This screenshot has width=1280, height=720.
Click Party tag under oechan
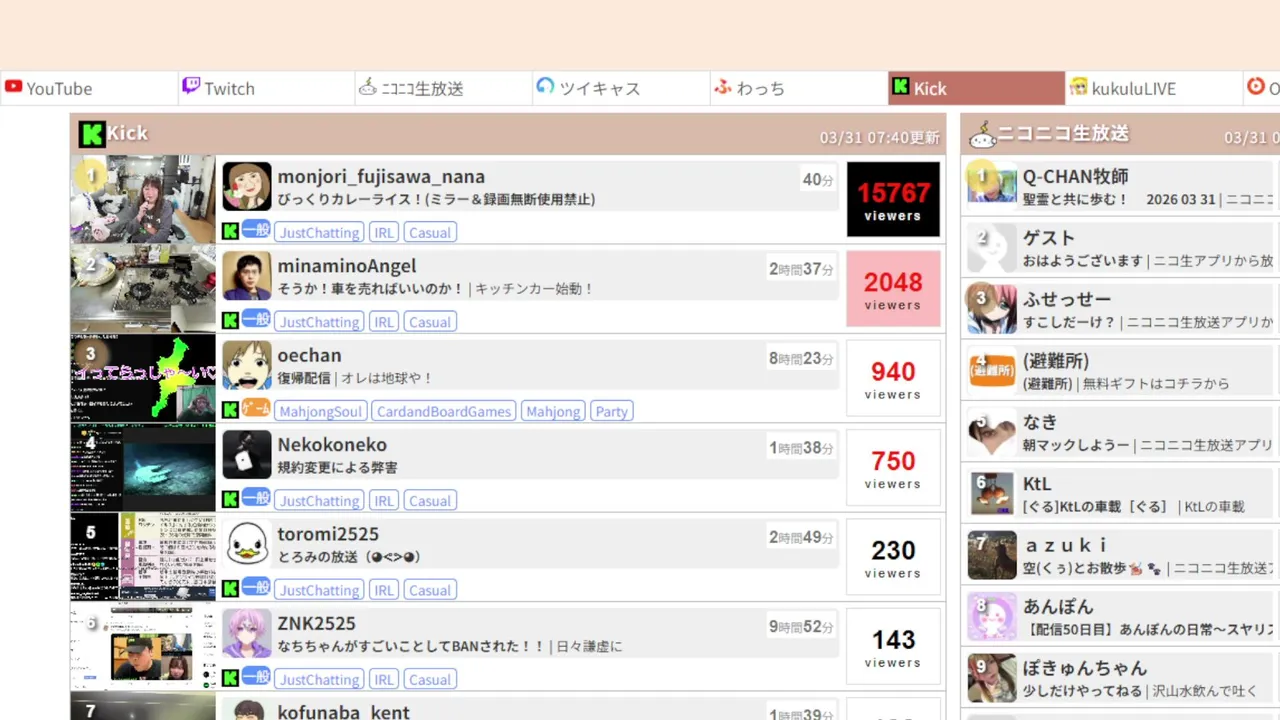tap(611, 412)
